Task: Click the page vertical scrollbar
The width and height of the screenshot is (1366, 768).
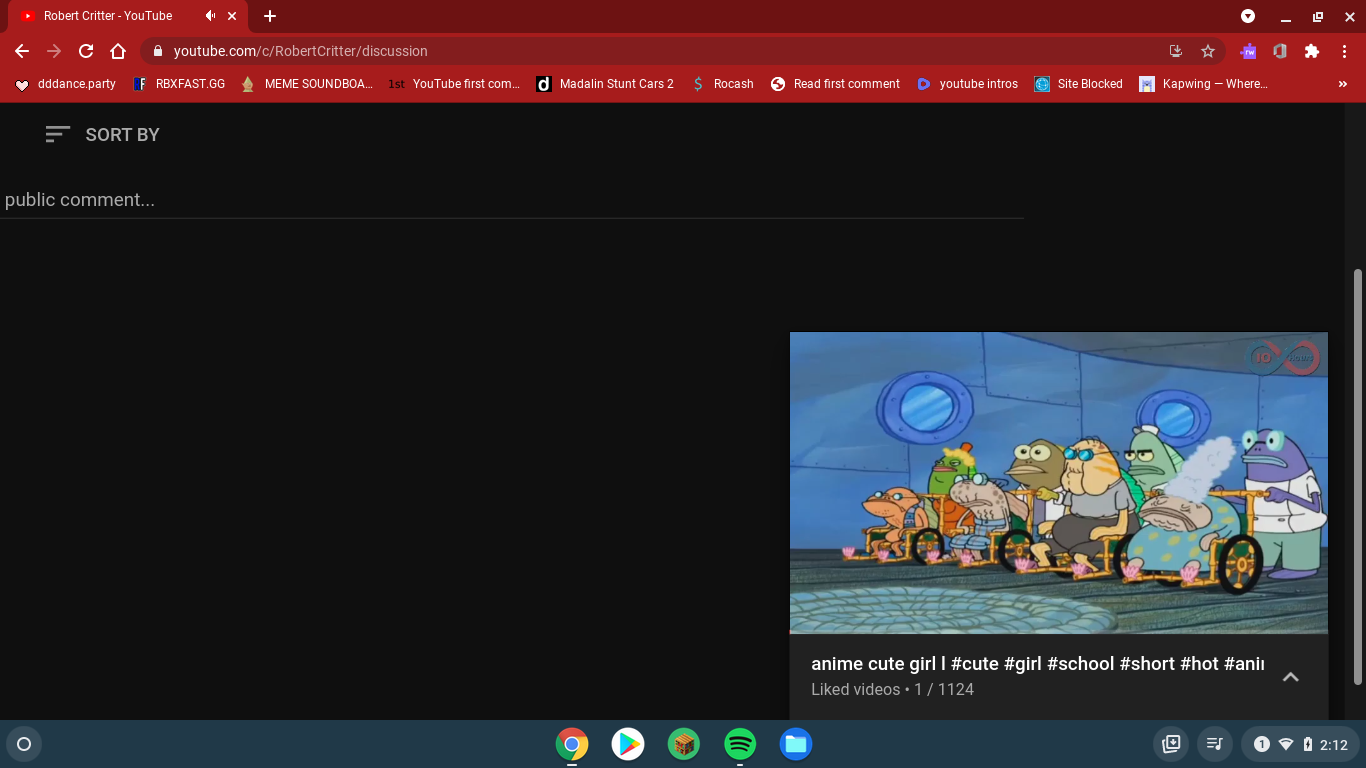Action: pyautogui.click(x=1357, y=477)
